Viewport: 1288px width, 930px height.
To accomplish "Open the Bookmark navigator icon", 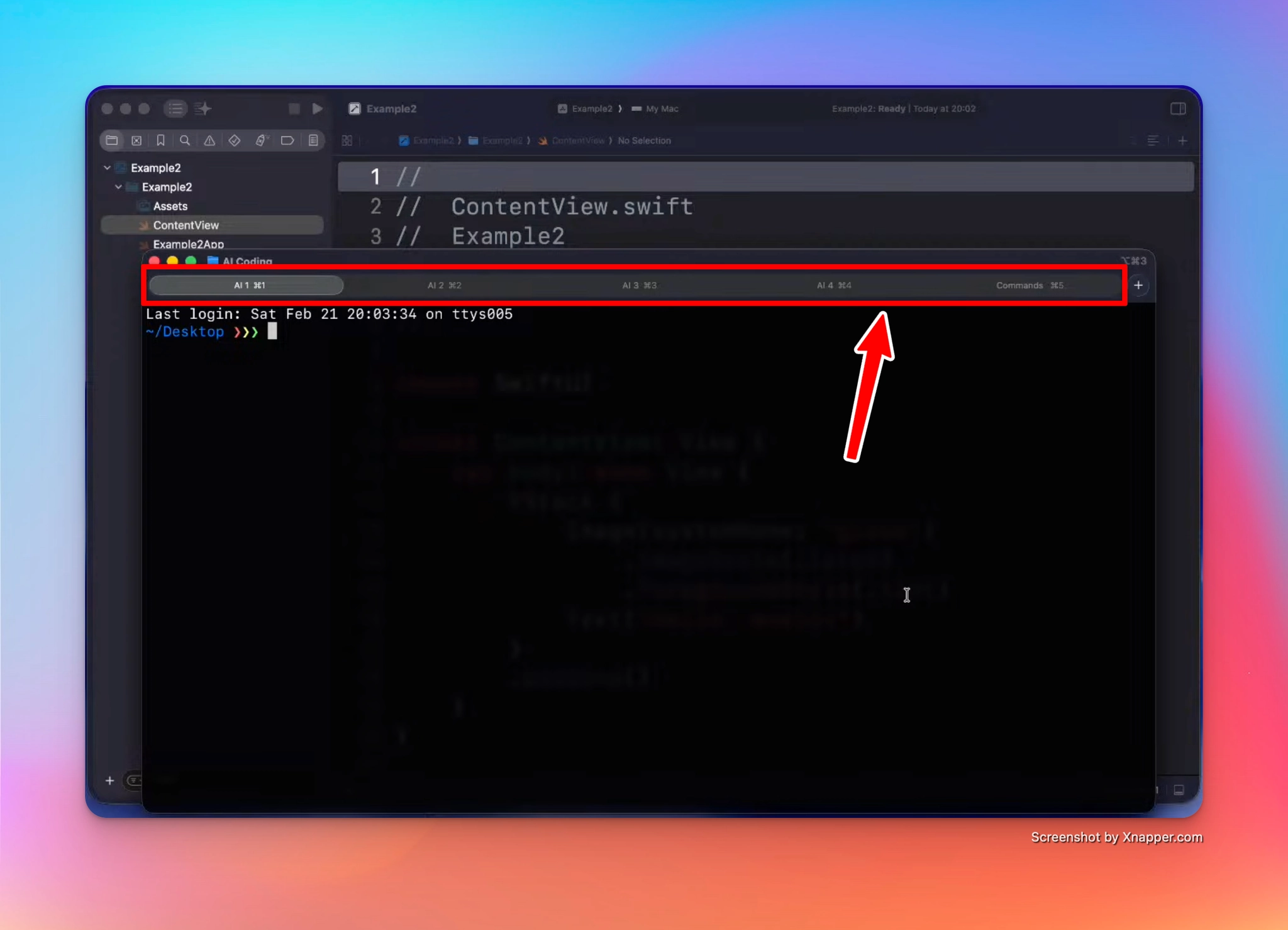I will coord(160,140).
